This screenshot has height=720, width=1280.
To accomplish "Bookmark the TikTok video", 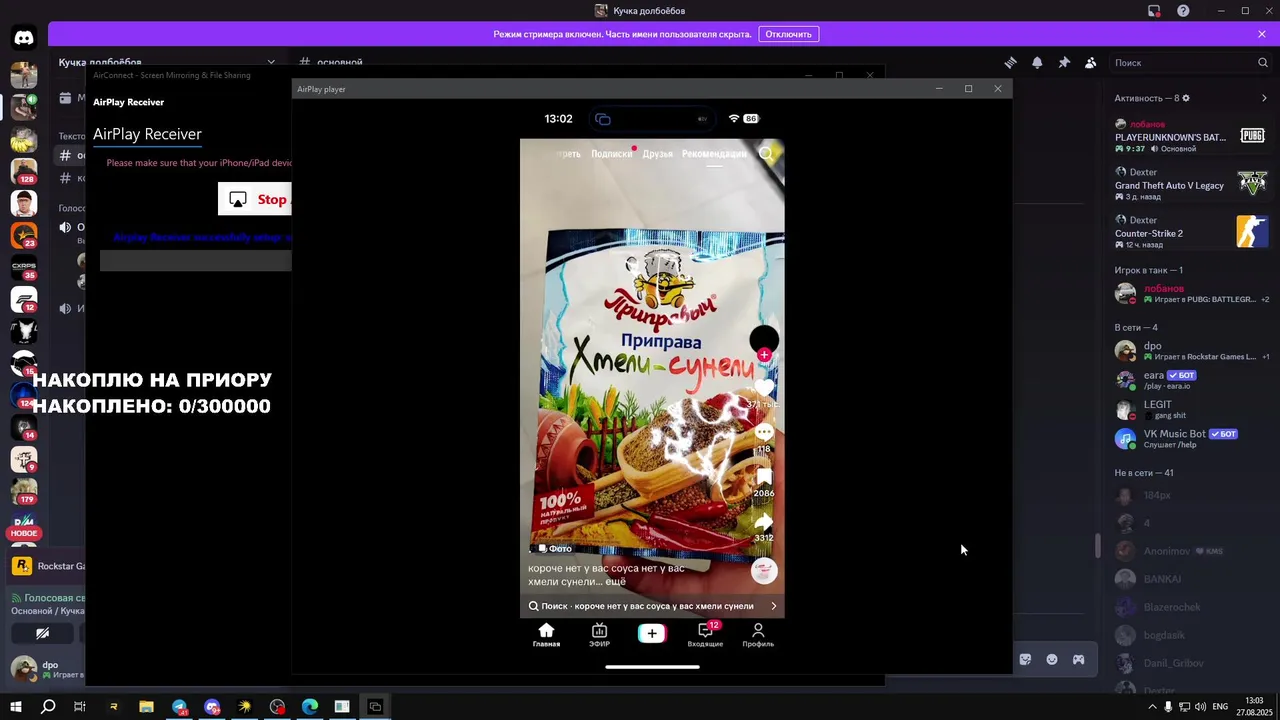I will [x=764, y=477].
